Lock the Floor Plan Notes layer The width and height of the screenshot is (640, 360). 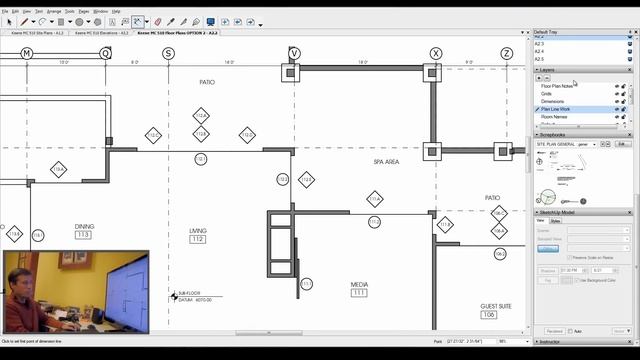tap(624, 86)
